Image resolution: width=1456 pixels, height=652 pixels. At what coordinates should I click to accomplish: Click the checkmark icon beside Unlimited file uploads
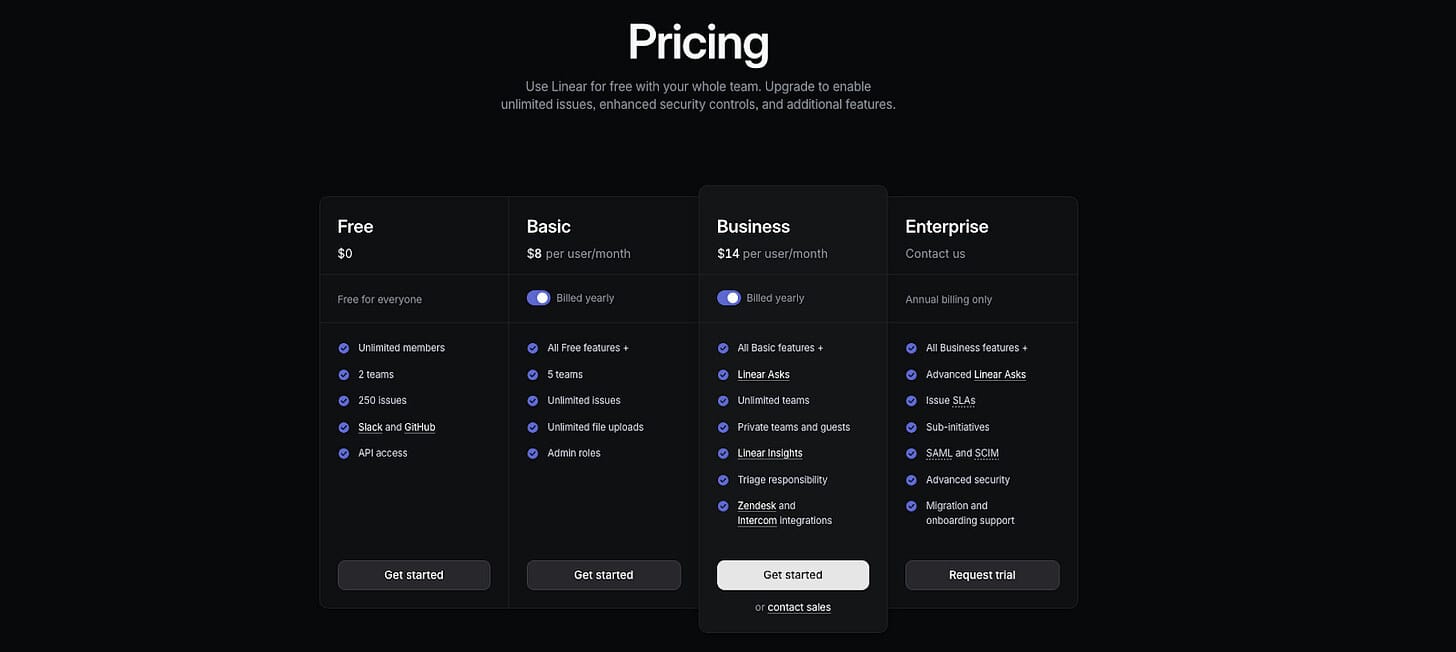point(533,427)
